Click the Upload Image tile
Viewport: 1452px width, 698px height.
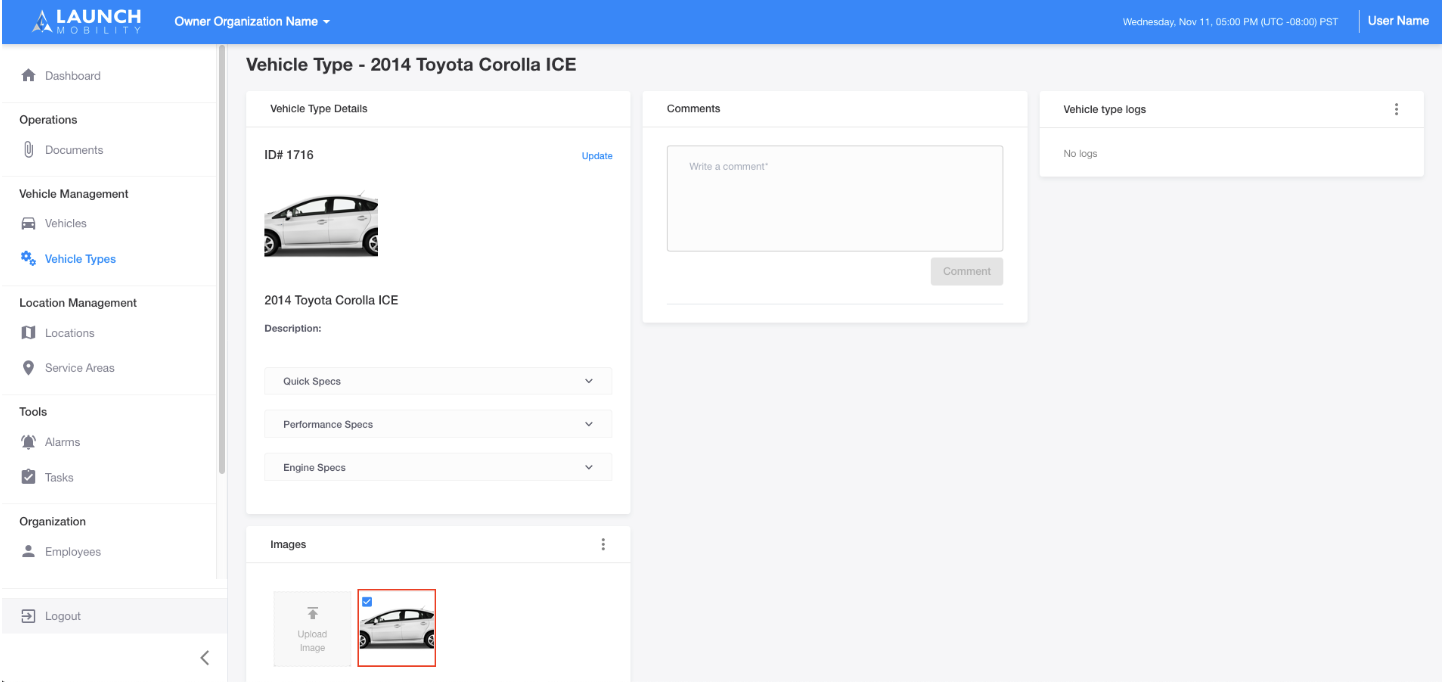point(312,629)
